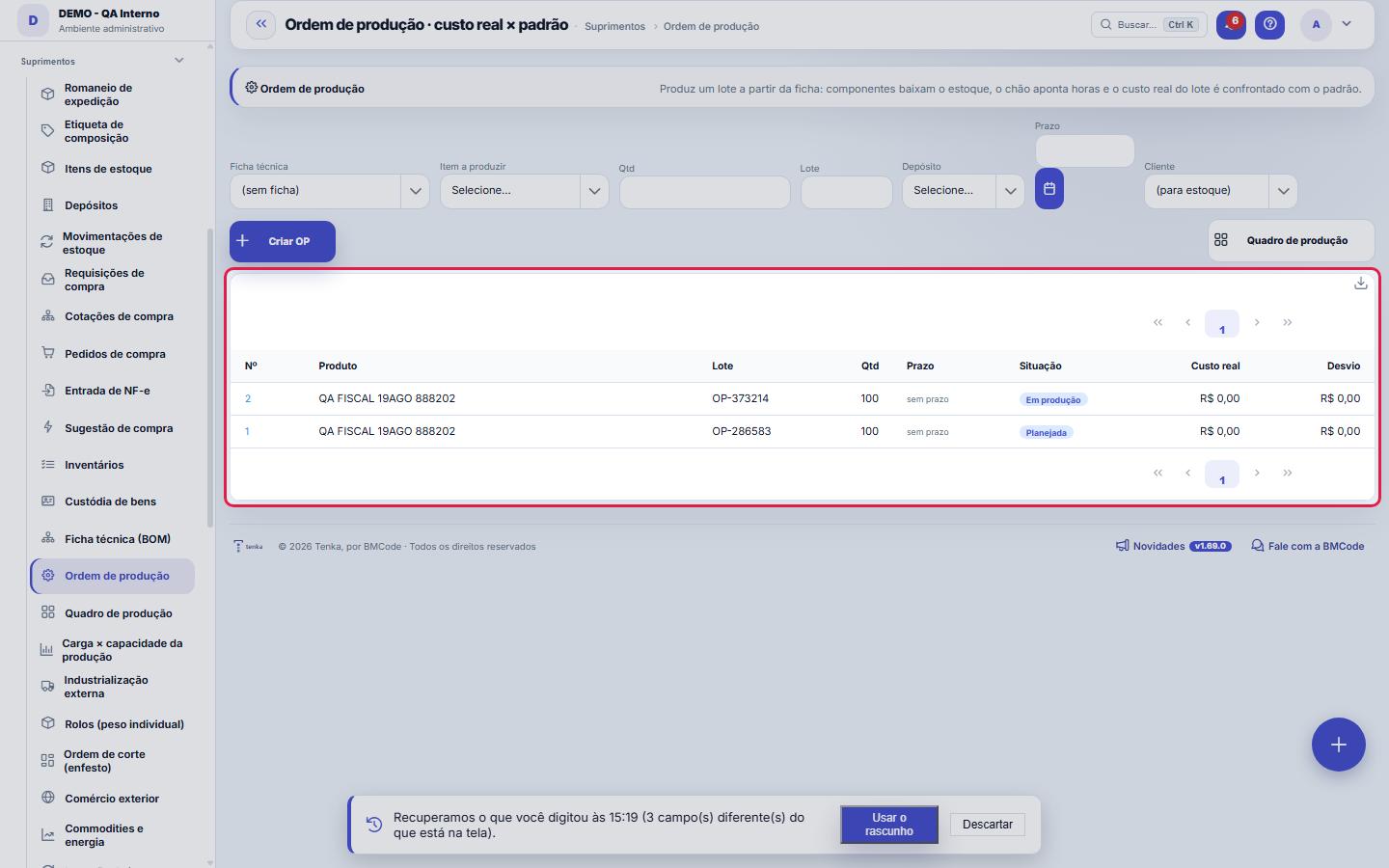Screen dimensions: 1389x868
Task: Open Quadro de produção sidebar item
Action: [113, 613]
